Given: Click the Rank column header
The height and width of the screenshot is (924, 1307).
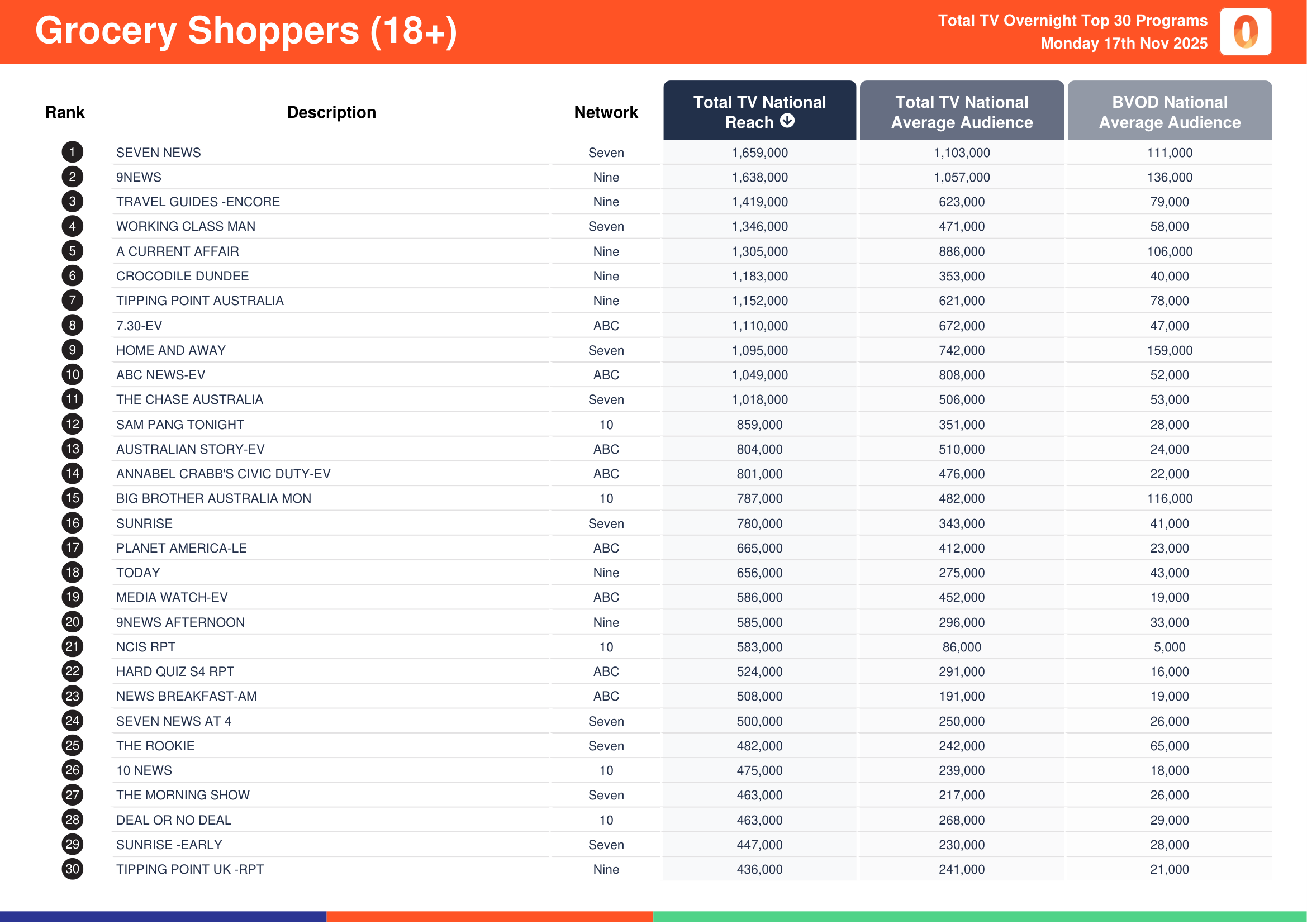Looking at the screenshot, I should [x=64, y=112].
